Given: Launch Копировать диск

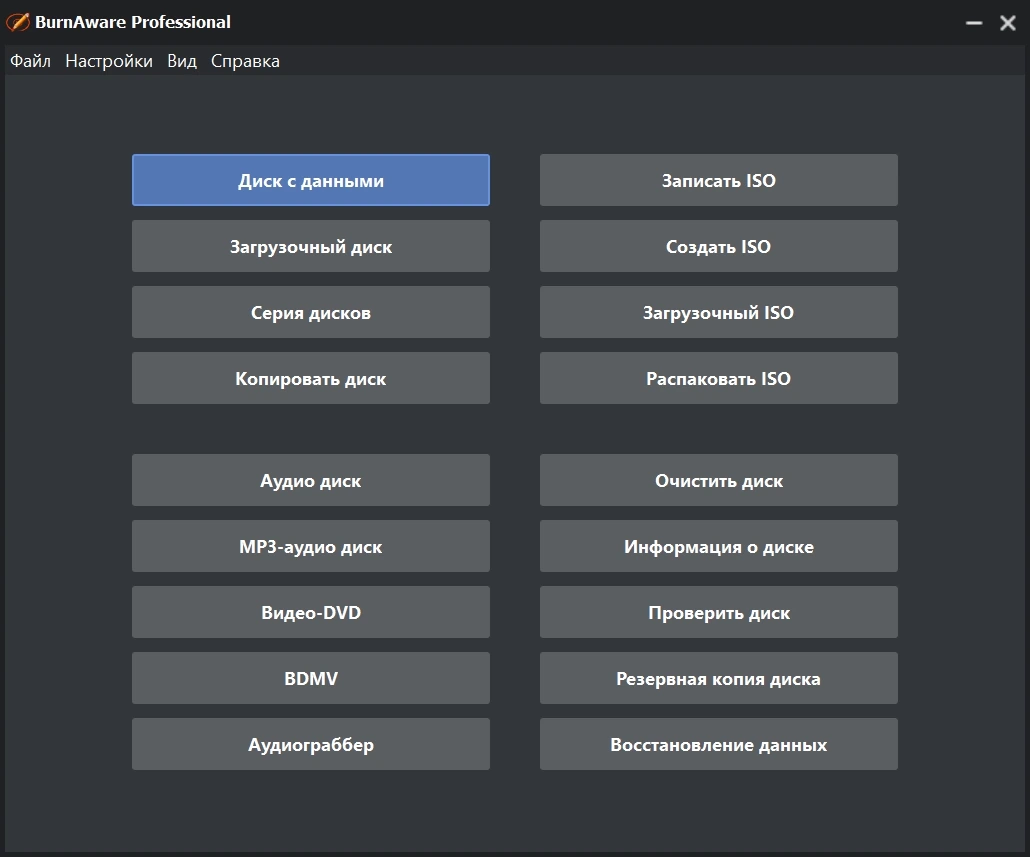Looking at the screenshot, I should [x=311, y=378].
